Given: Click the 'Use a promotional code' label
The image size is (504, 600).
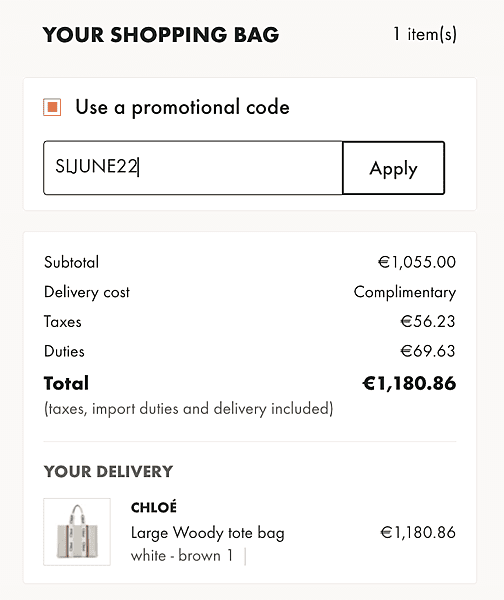Looking at the screenshot, I should tap(182, 107).
